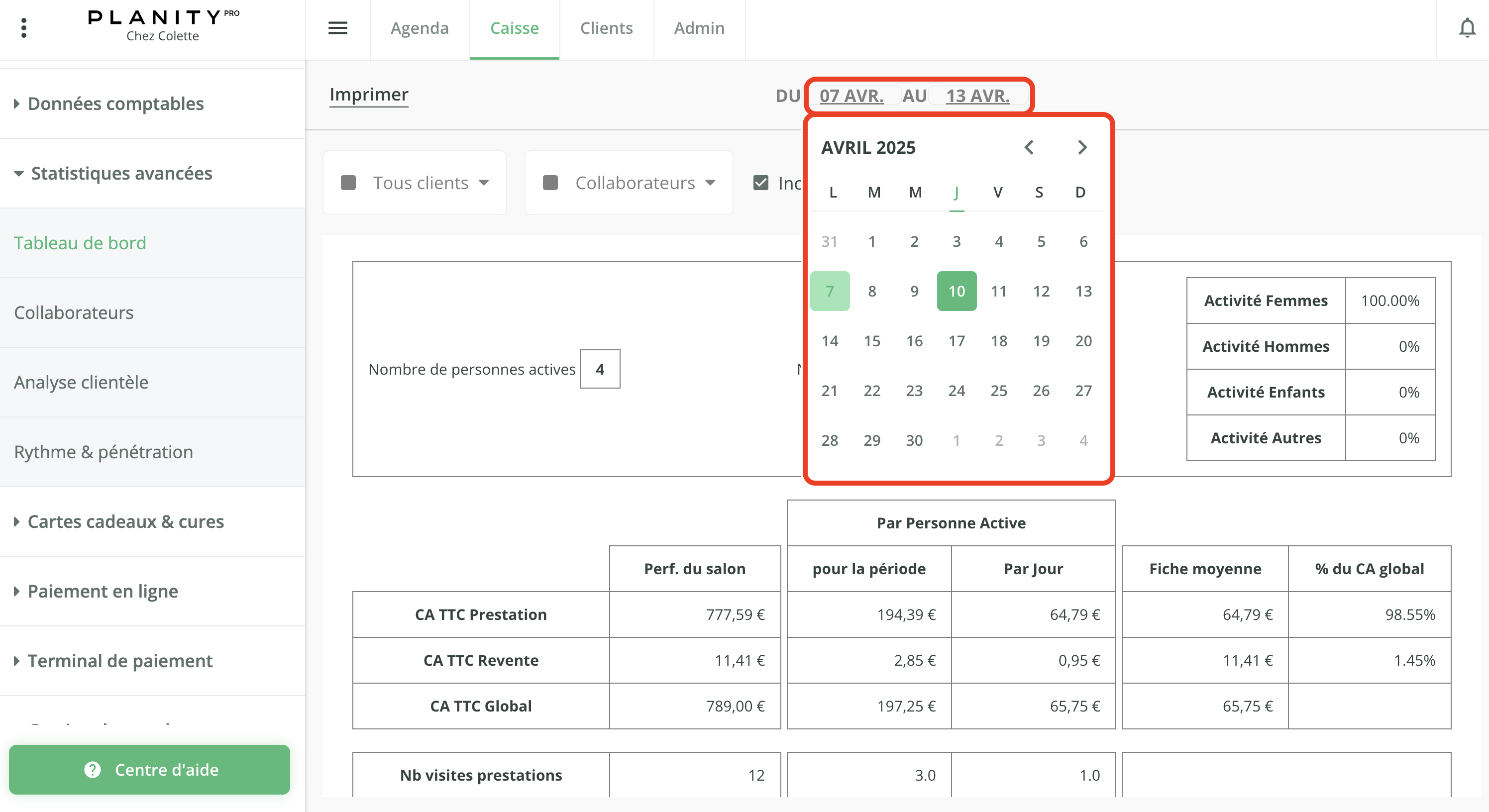Toggle the Collaborateurs filter checkbox
Screen dimensions: 1489x812
(x=550, y=183)
